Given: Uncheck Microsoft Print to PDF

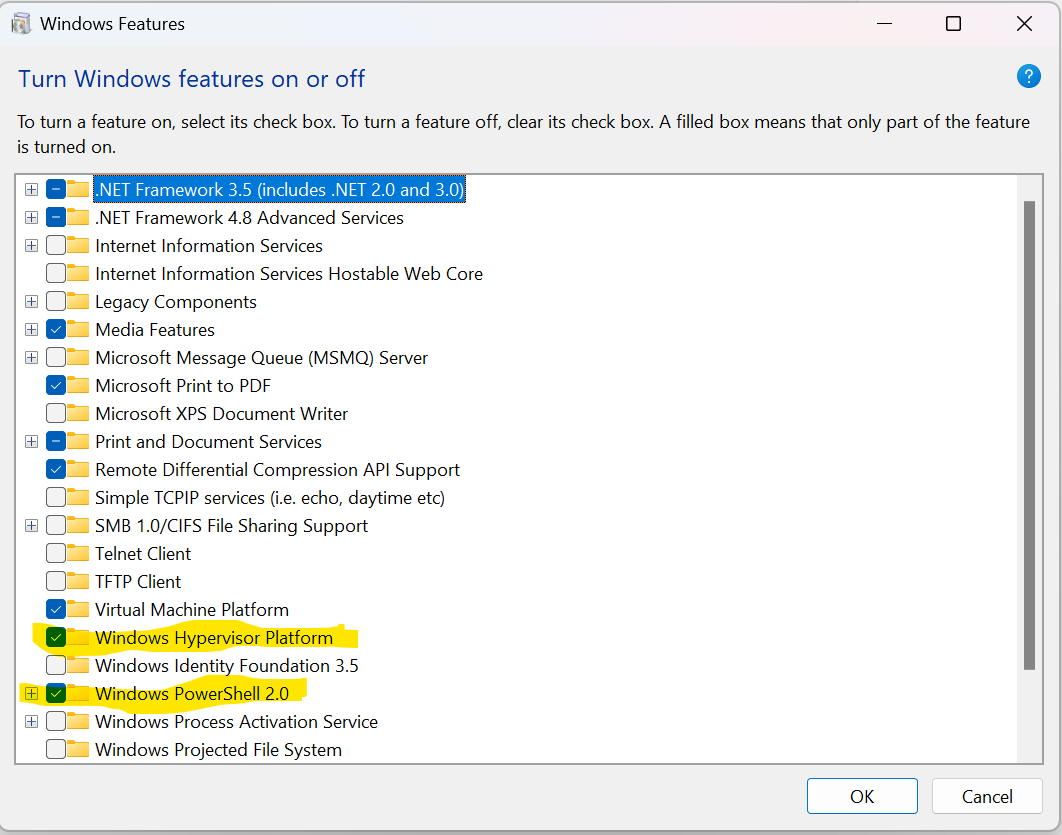Looking at the screenshot, I should [56, 385].
